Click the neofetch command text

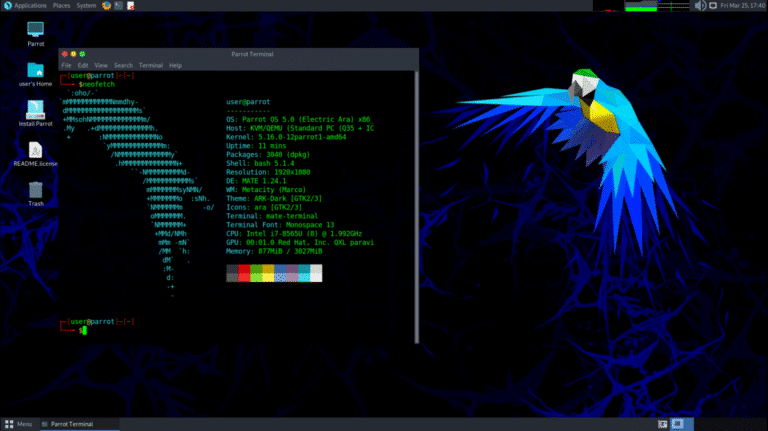[98, 84]
